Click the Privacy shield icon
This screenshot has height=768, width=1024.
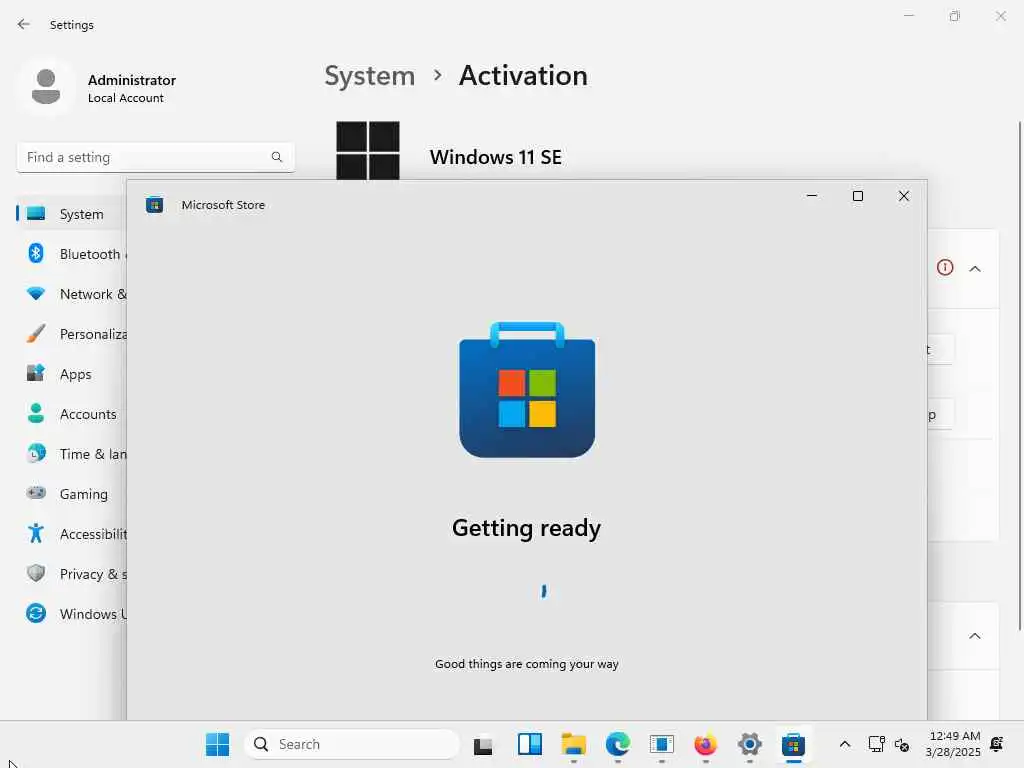click(x=36, y=573)
